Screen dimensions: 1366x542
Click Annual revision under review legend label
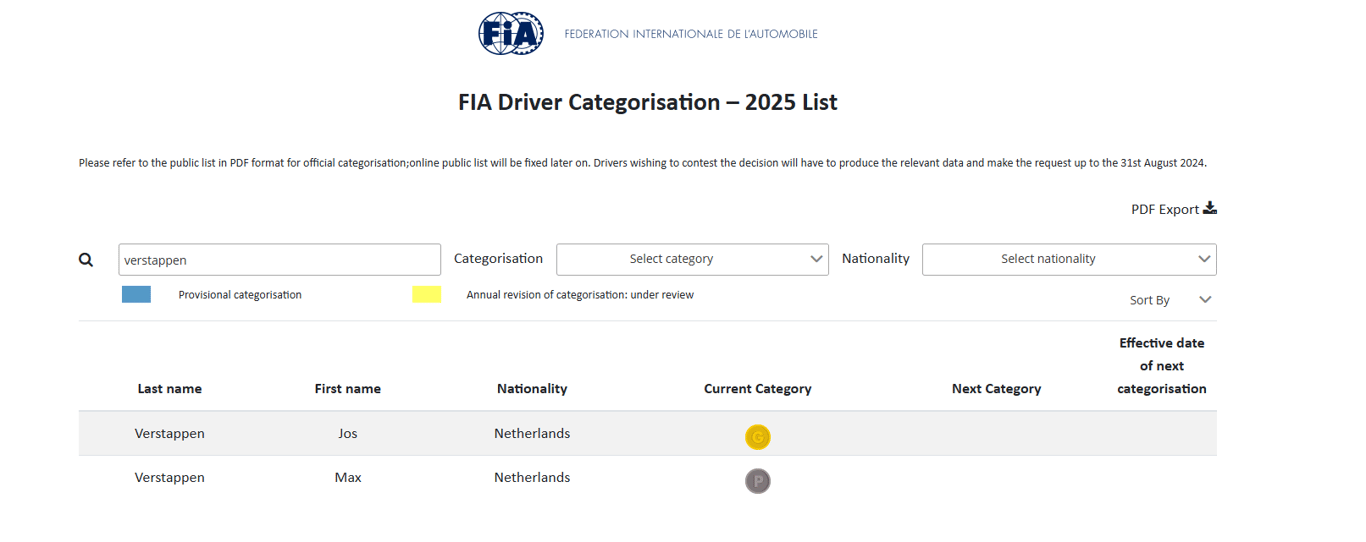(x=580, y=295)
